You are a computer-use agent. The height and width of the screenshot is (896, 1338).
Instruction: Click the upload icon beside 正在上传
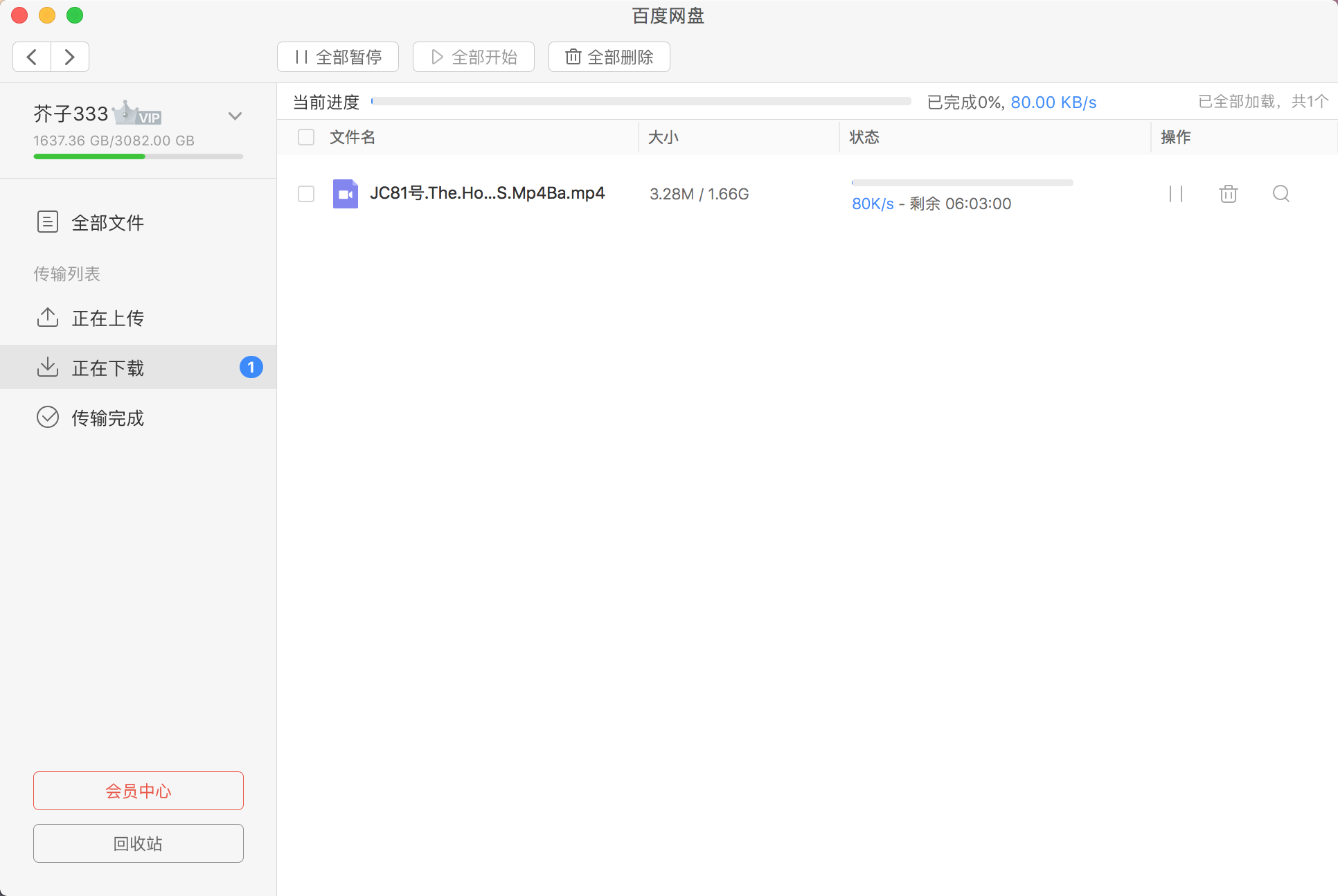tap(47, 318)
